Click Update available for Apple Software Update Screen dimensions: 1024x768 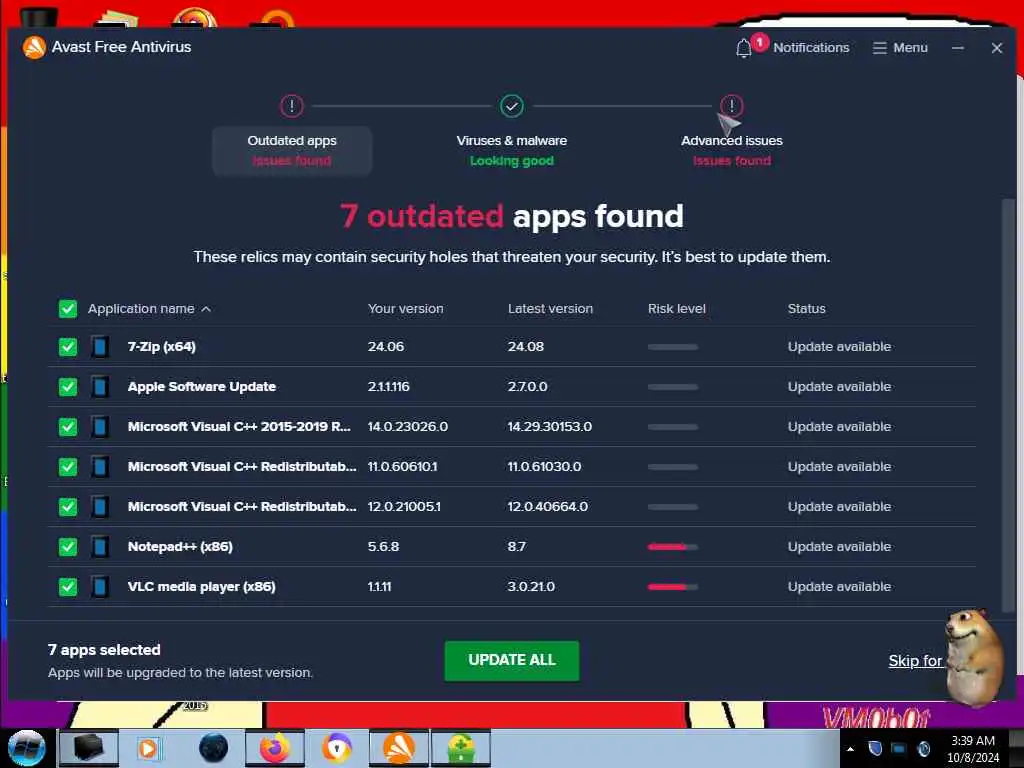point(839,387)
